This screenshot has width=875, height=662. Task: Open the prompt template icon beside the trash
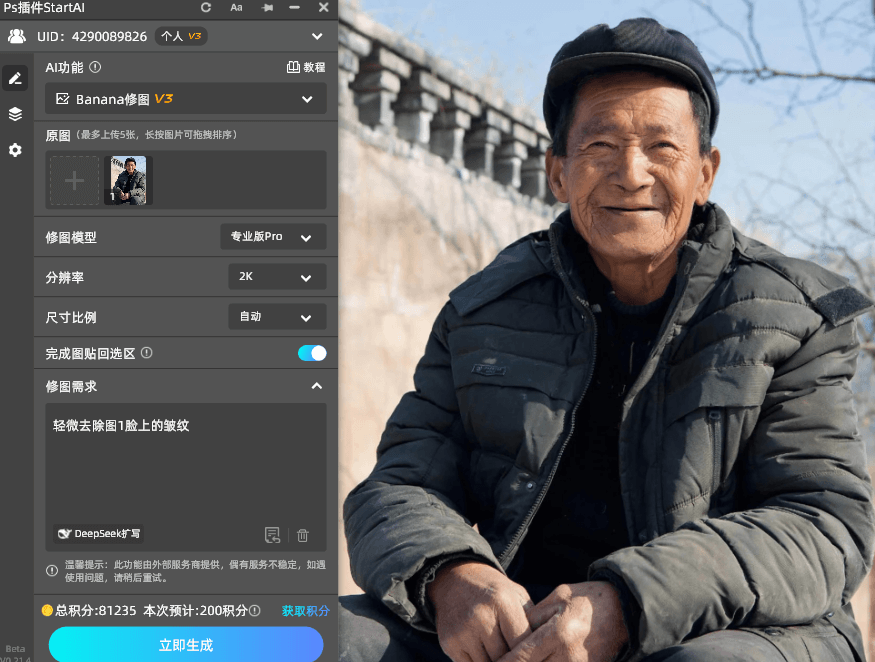pyautogui.click(x=273, y=535)
